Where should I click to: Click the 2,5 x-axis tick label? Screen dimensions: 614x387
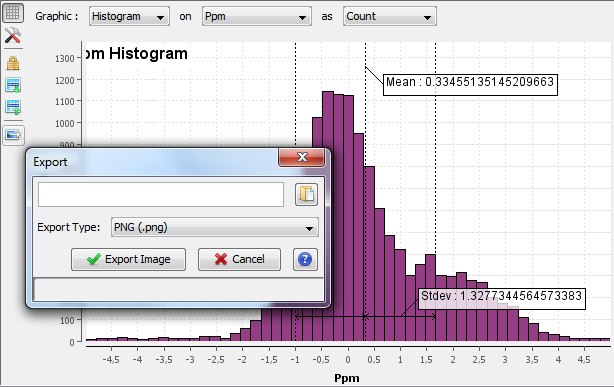point(479,360)
